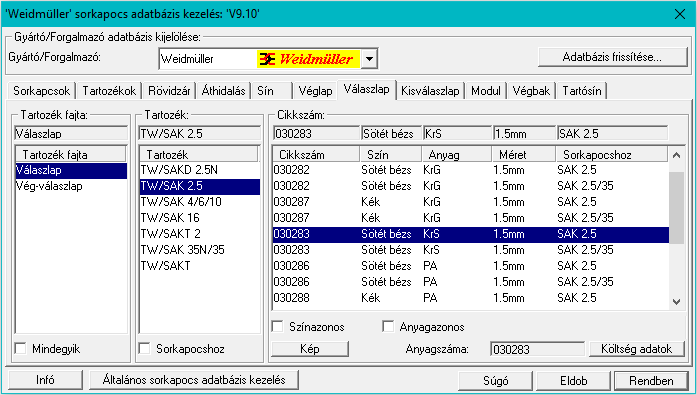Image resolution: width=697 pixels, height=395 pixels.
Task: Click the scroll down arrow in Cikkszám list
Action: [x=676, y=302]
